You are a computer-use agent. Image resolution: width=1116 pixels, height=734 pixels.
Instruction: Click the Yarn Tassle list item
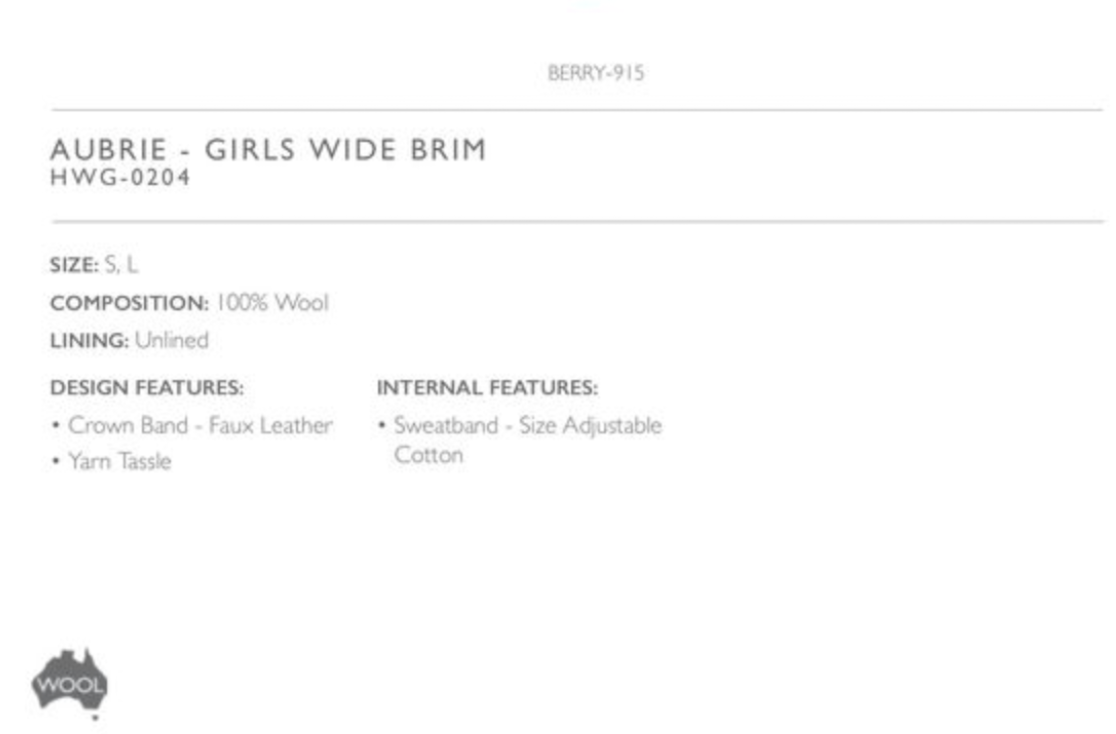pyautogui.click(x=119, y=461)
